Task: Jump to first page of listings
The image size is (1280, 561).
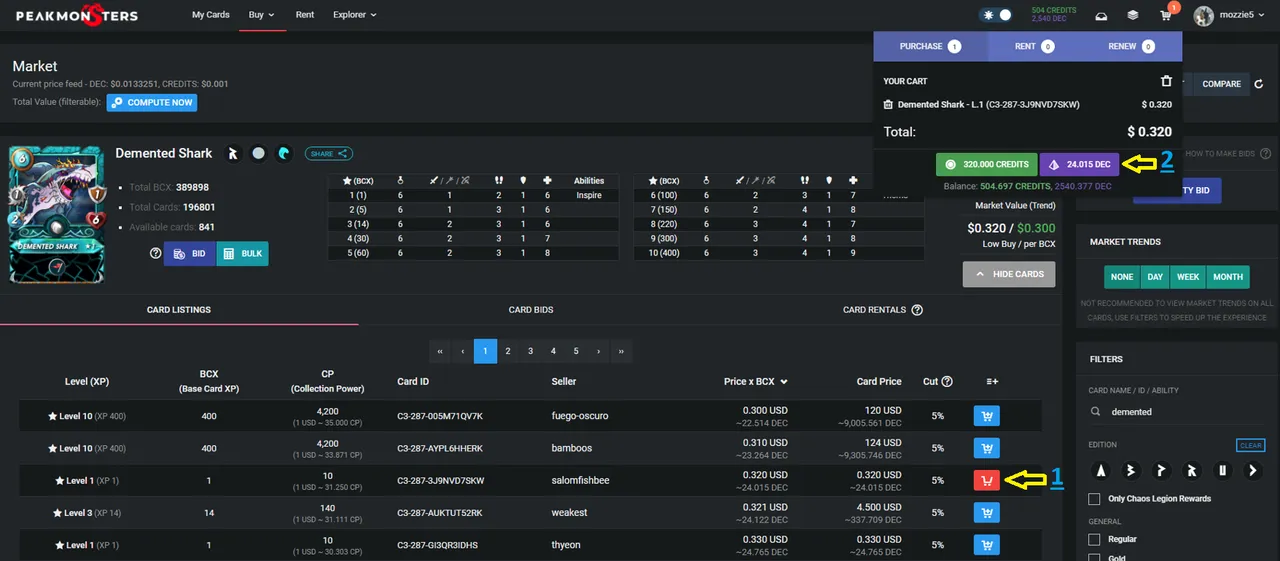Action: pyautogui.click(x=440, y=351)
